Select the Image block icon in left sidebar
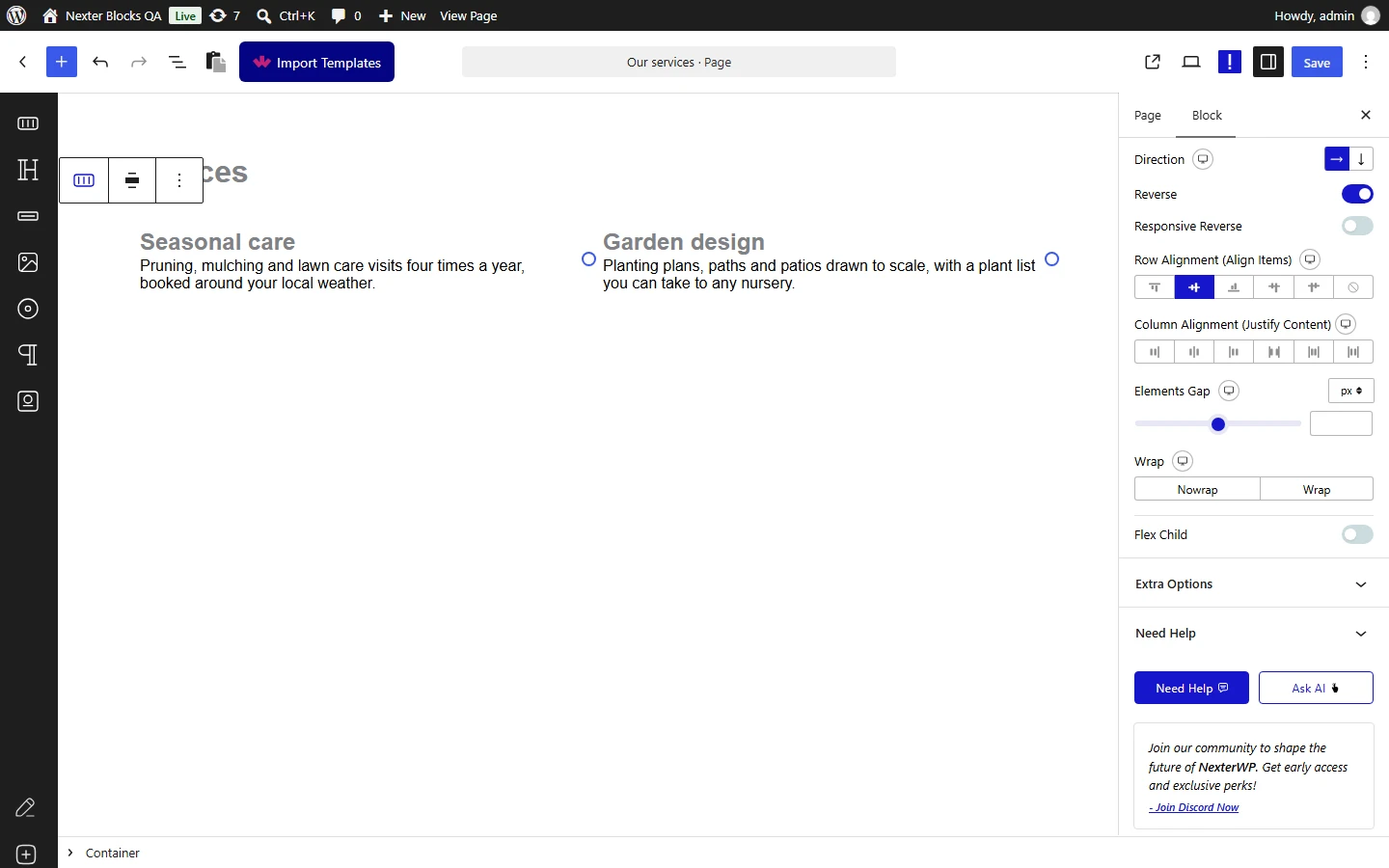 pos(28,262)
